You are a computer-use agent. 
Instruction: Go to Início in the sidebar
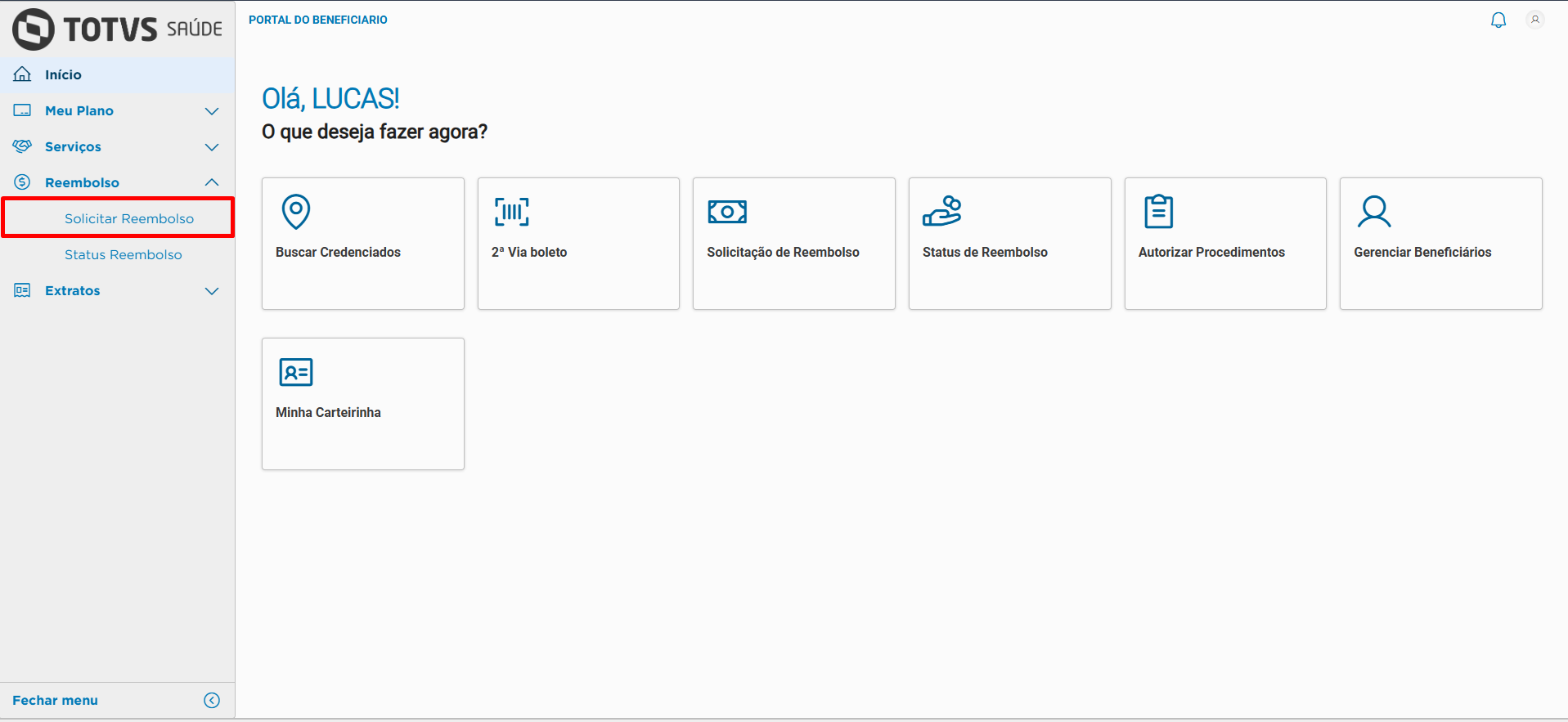pyautogui.click(x=63, y=74)
